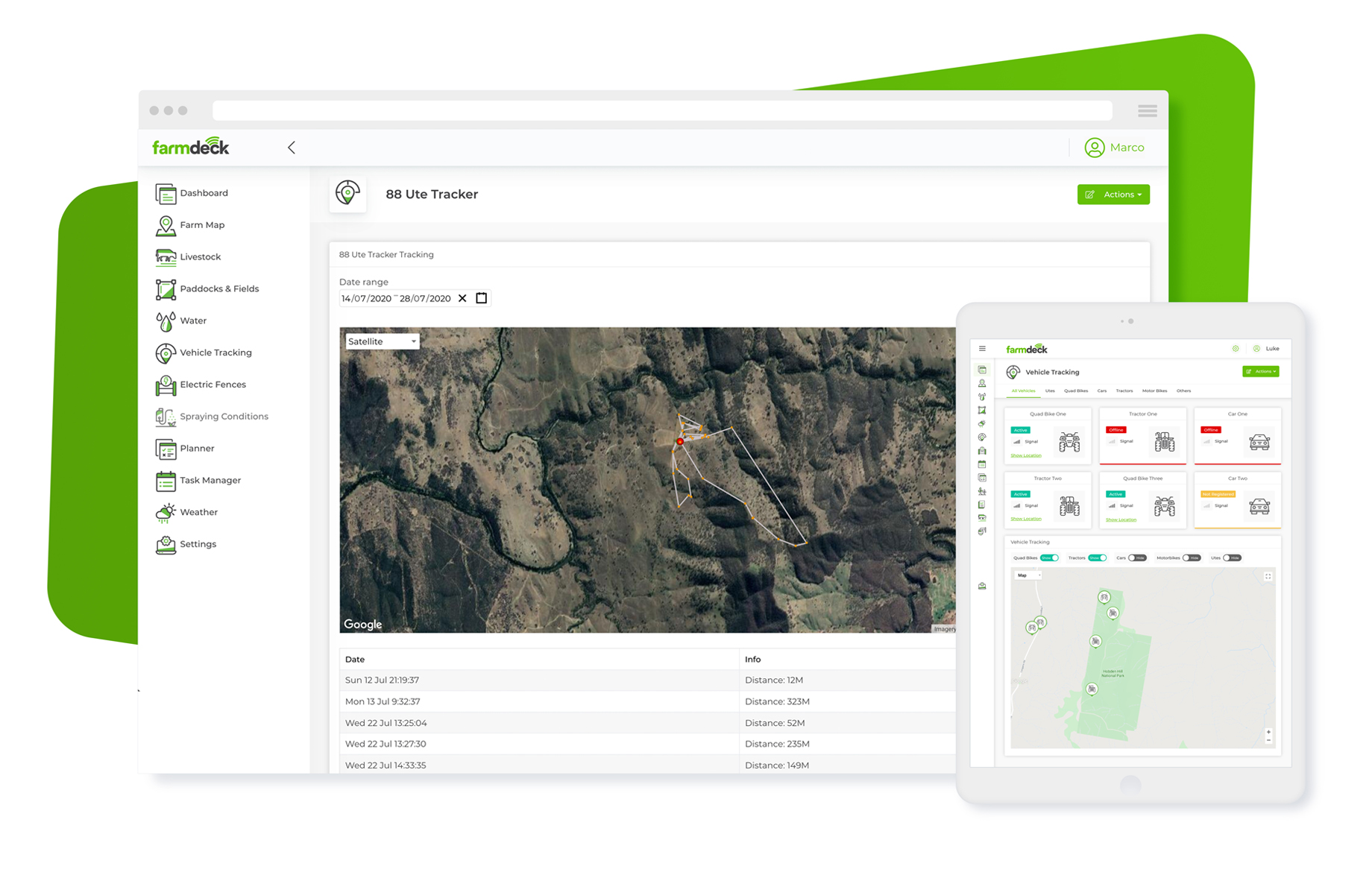
Task: Select the Water icon in the sidebar
Action: point(165,320)
